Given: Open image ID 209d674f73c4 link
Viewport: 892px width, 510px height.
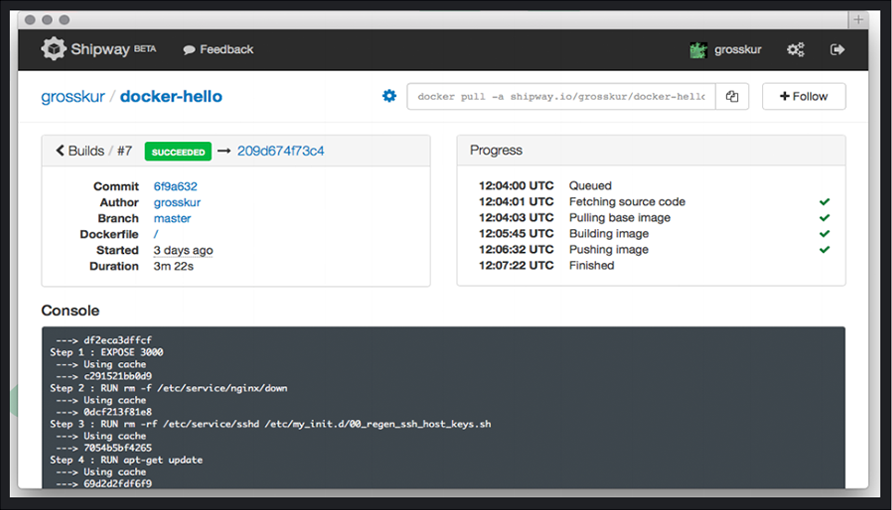Looking at the screenshot, I should (x=280, y=151).
